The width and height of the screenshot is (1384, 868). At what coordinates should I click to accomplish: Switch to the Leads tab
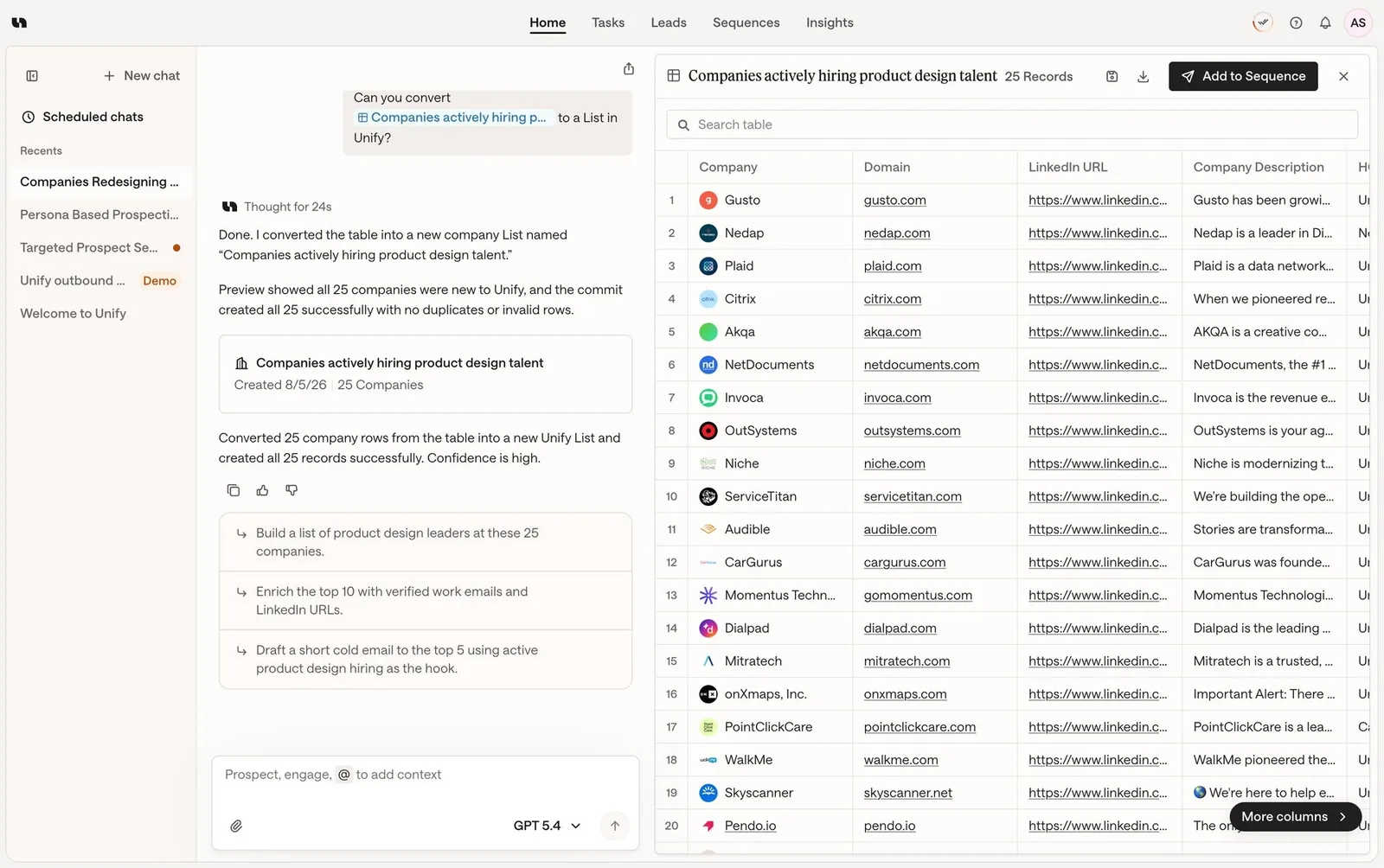(669, 22)
